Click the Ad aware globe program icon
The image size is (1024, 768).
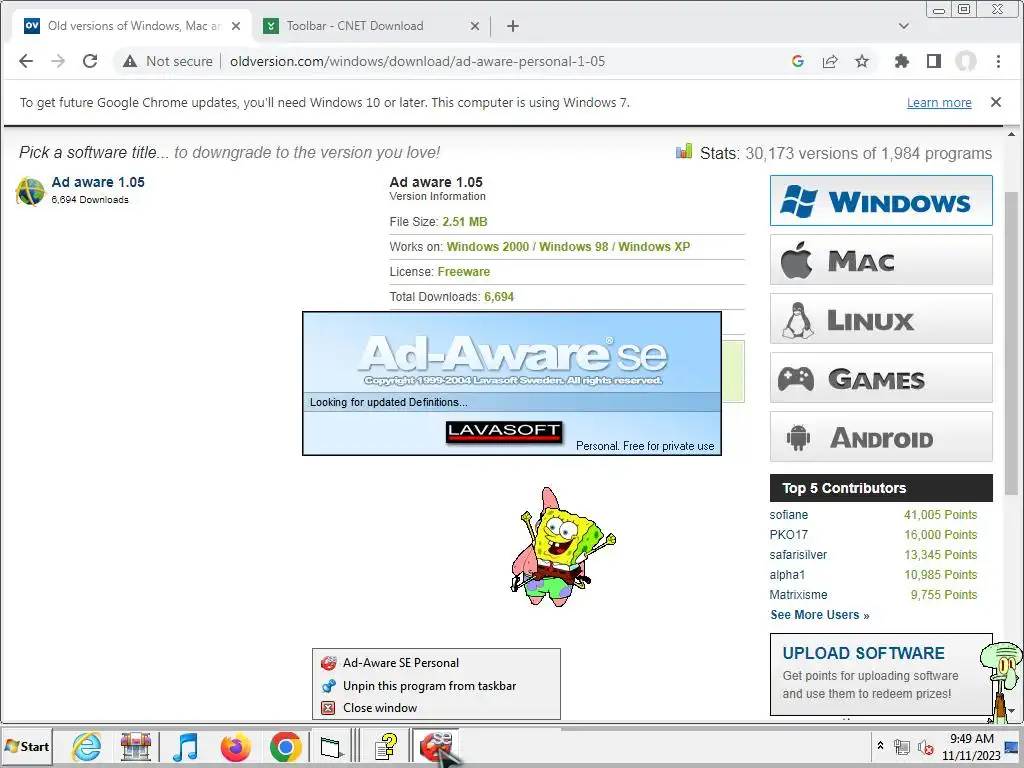pyautogui.click(x=30, y=191)
